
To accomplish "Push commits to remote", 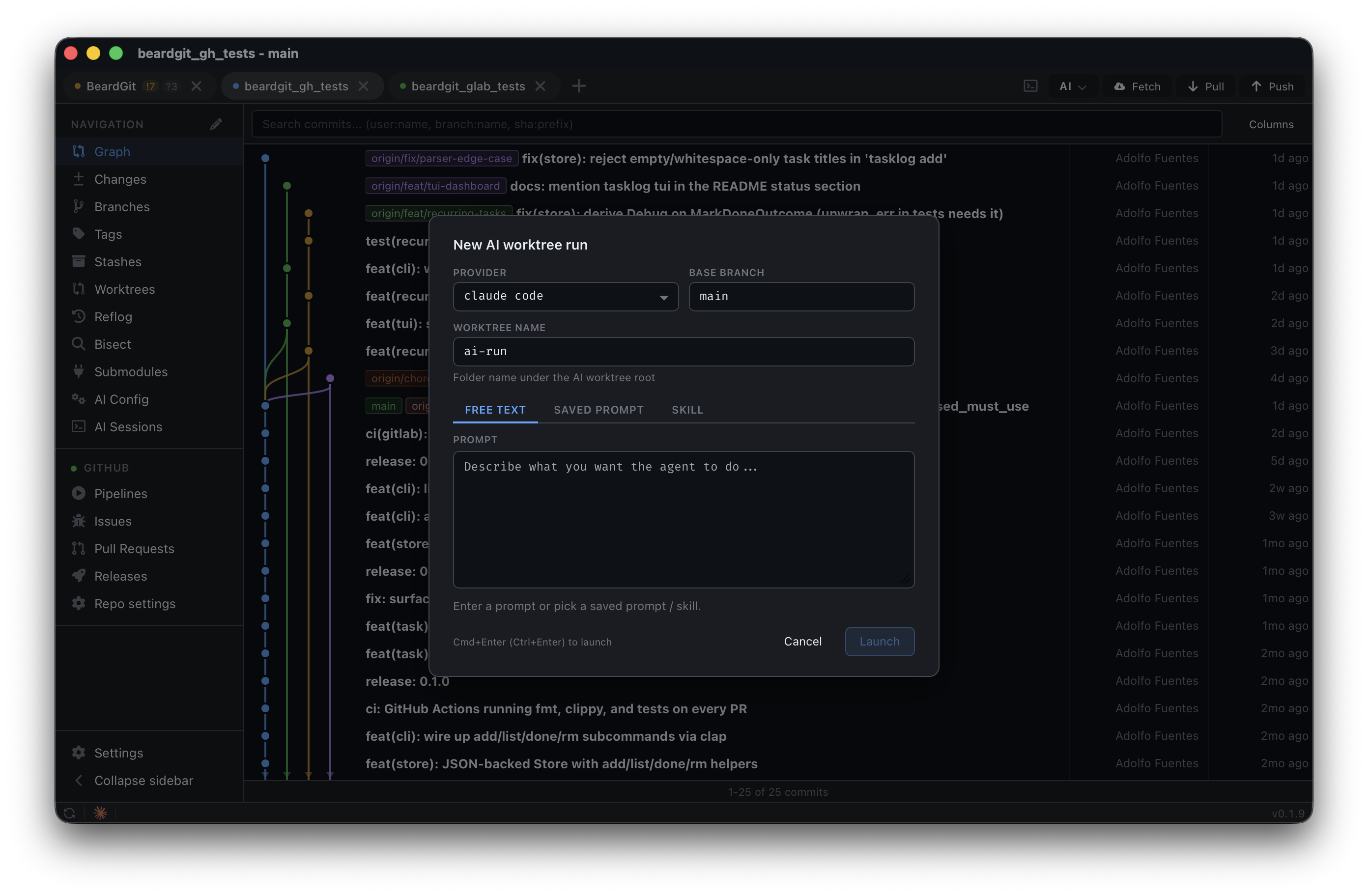I will point(1272,86).
